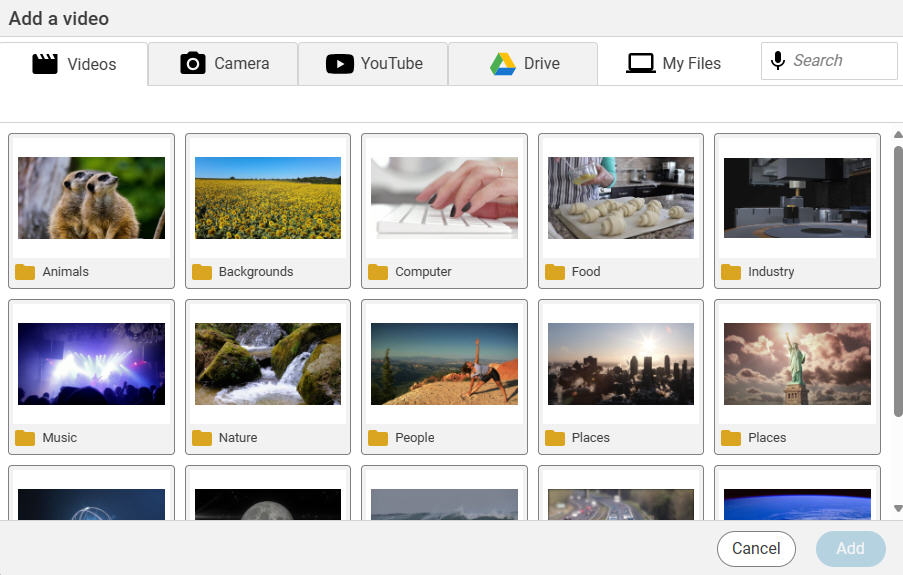This screenshot has width=903, height=575.
Task: Click the Google Drive triangle icon
Action: pos(502,64)
